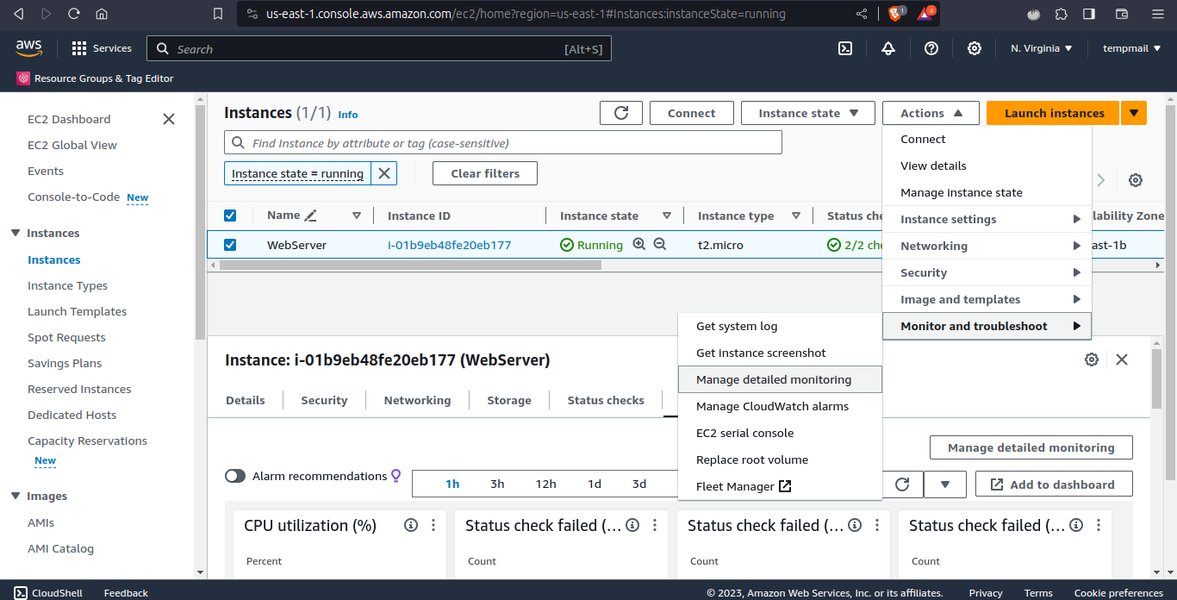Open the notifications bell icon

pyautogui.click(x=888, y=49)
